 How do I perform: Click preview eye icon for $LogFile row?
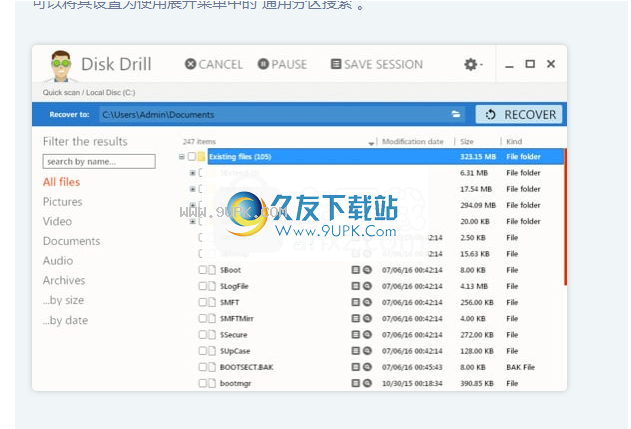pyautogui.click(x=367, y=286)
